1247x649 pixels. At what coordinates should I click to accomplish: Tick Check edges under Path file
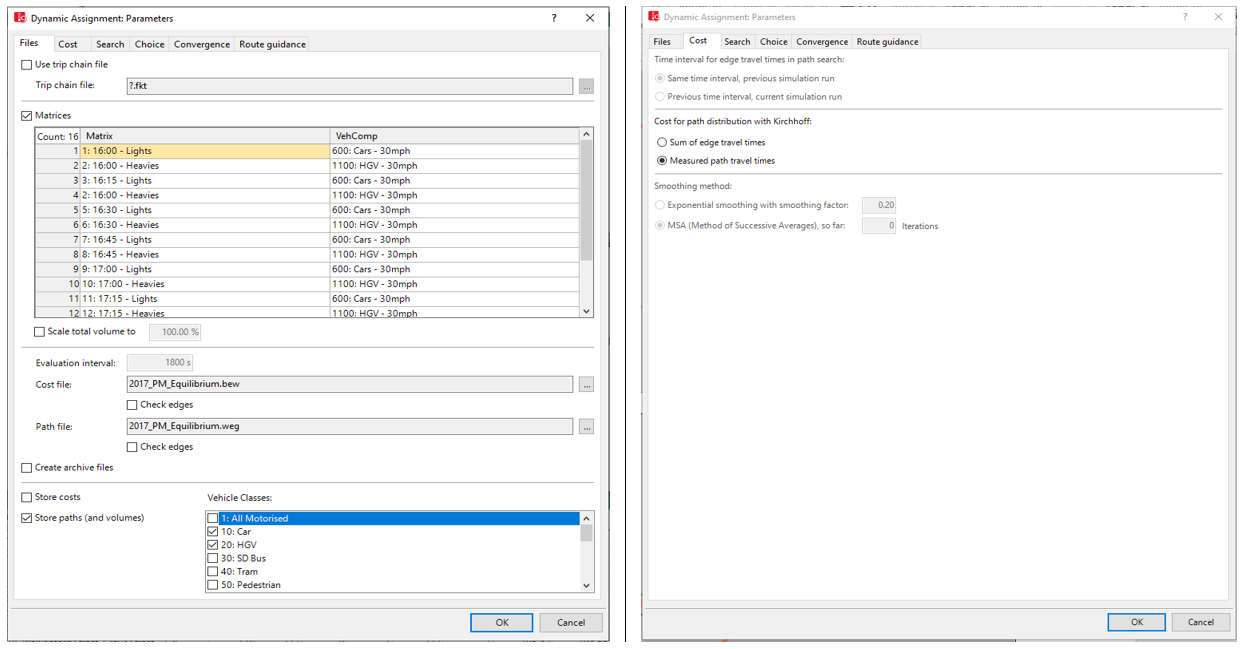pos(132,447)
